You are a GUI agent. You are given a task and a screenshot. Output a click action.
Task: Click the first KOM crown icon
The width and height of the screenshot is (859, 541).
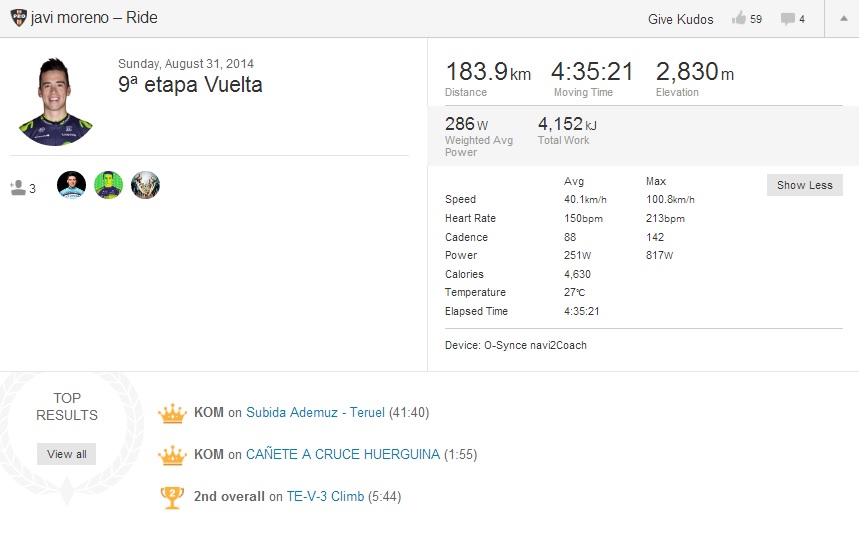point(173,413)
